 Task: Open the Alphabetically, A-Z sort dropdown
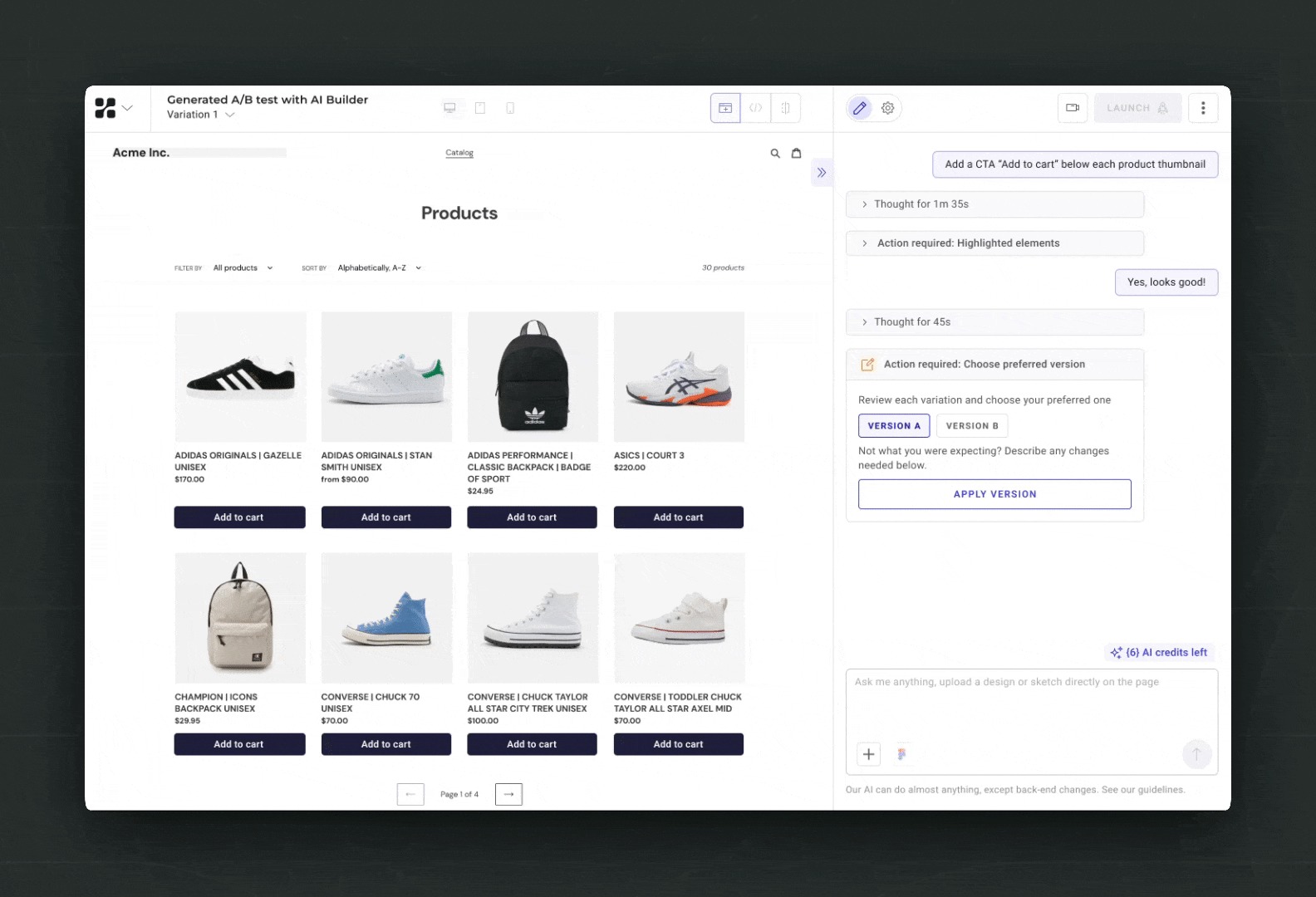(x=379, y=268)
